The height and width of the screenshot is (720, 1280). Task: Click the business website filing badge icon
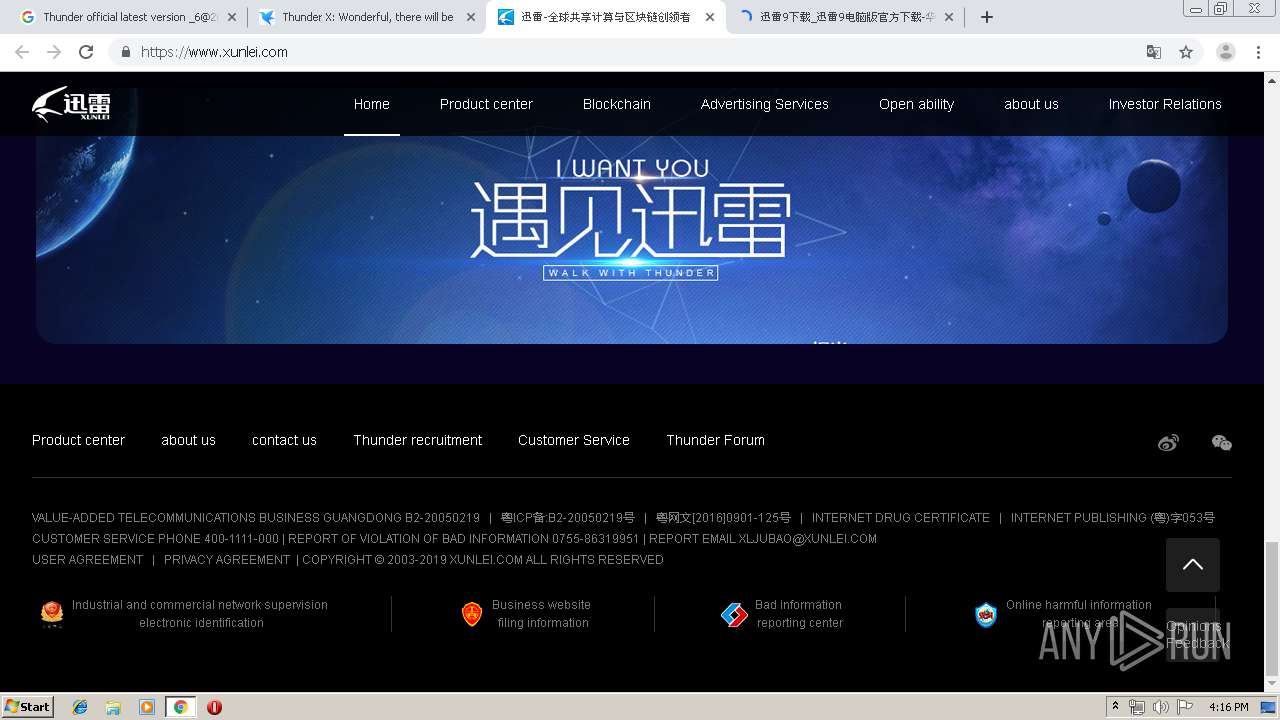pos(472,614)
